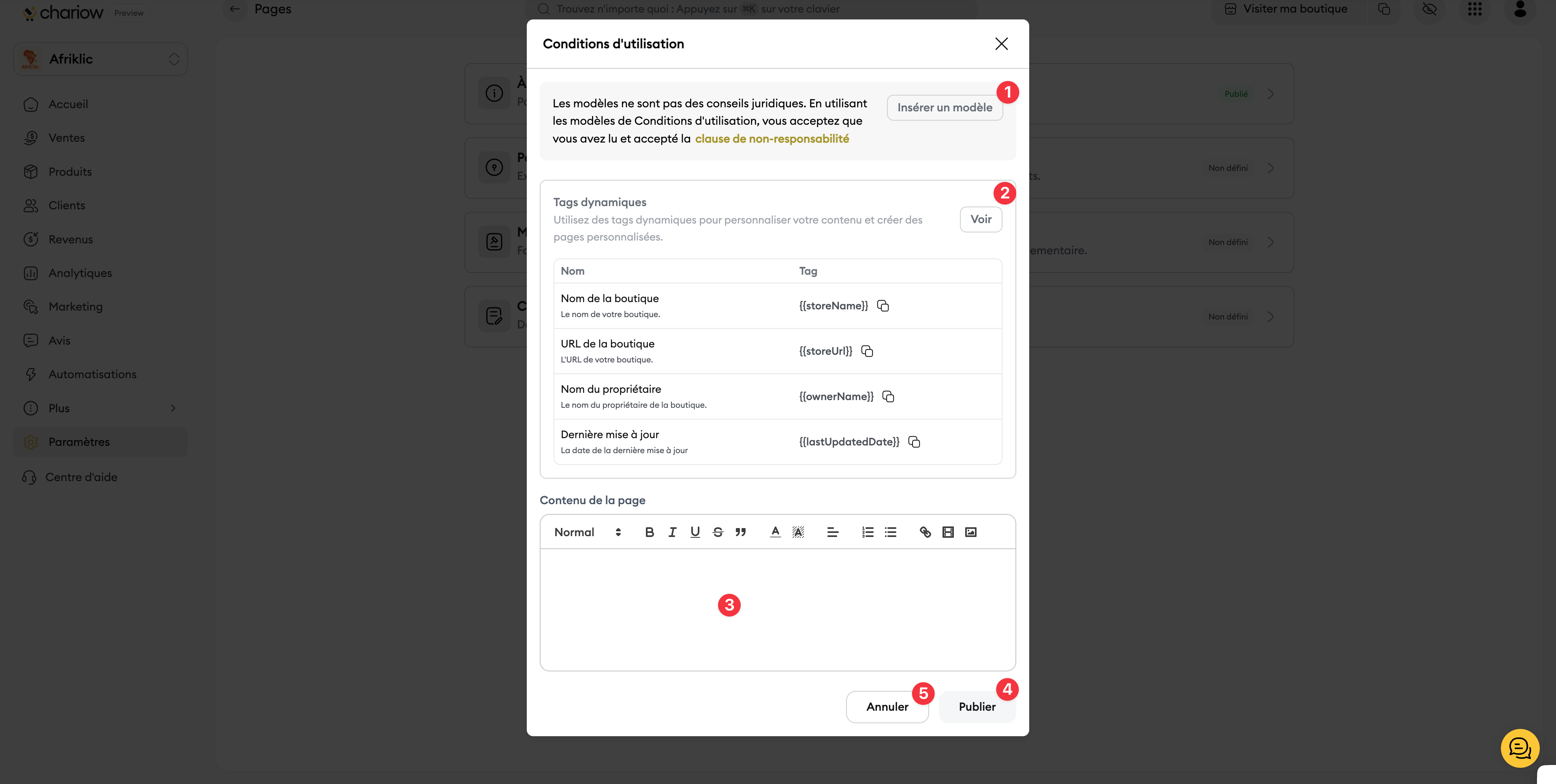This screenshot has width=1556, height=784.
Task: Copy the {{storeName}} tag
Action: point(883,306)
